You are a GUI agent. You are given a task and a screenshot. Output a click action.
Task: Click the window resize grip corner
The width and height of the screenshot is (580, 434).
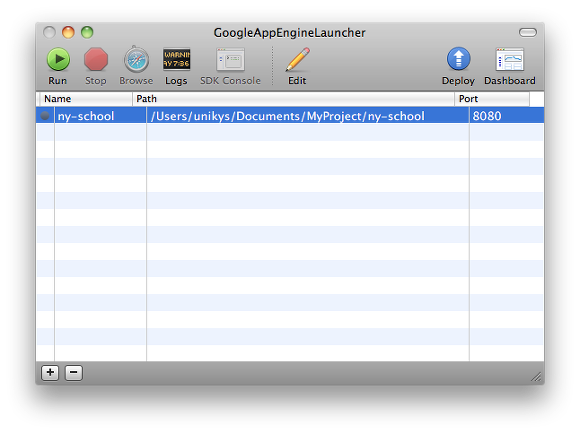[x=536, y=376]
